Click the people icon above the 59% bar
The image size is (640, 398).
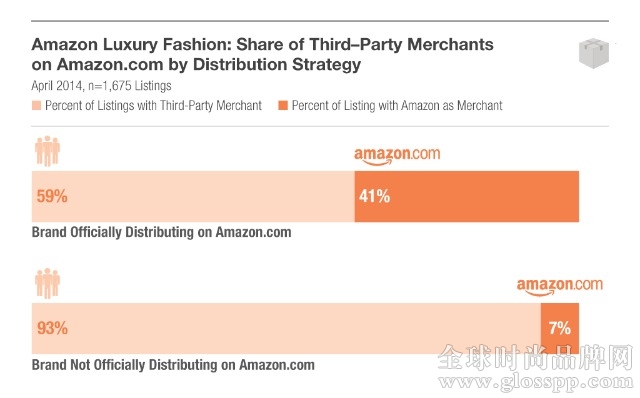pos(48,151)
